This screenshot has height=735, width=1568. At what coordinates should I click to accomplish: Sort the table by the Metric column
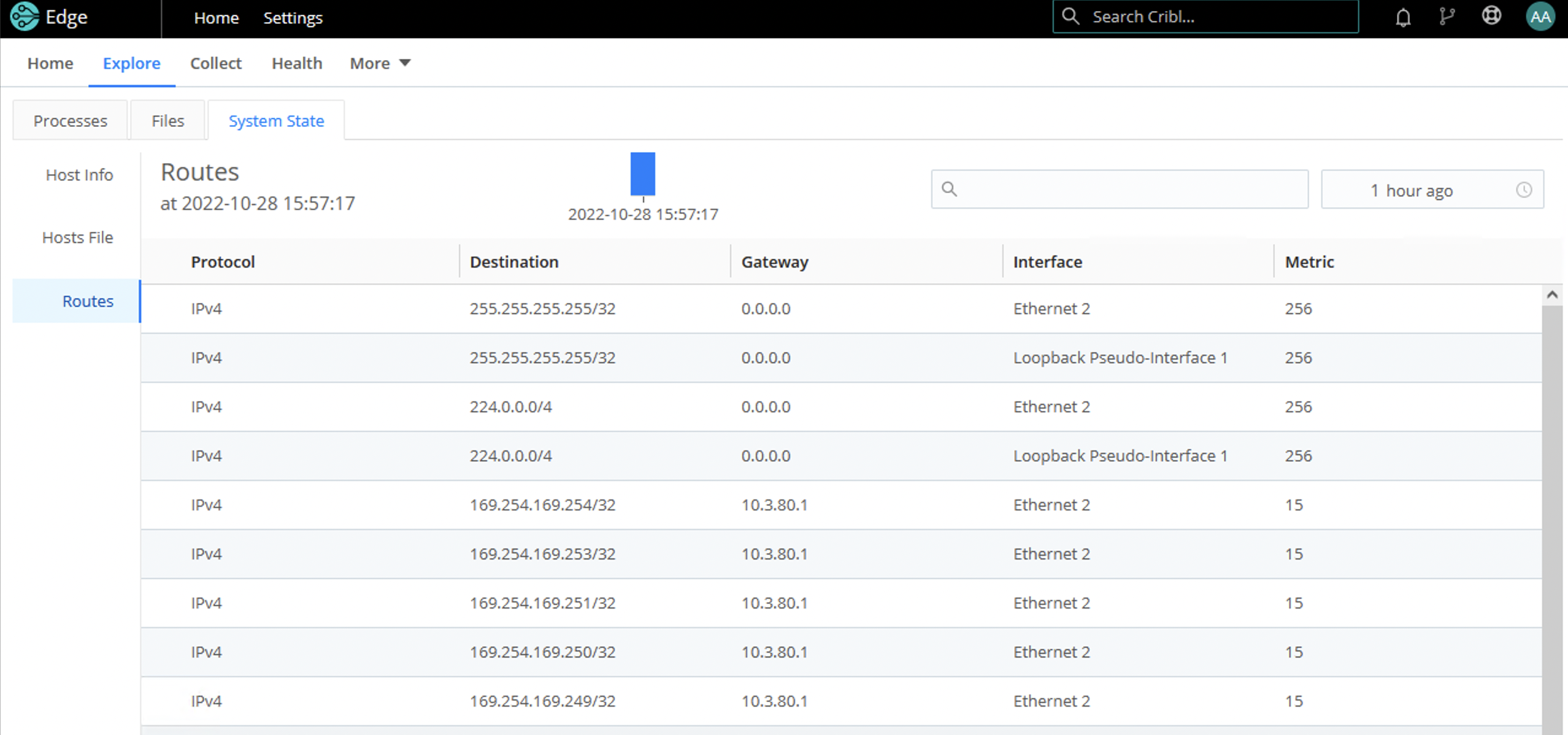[x=1310, y=261]
